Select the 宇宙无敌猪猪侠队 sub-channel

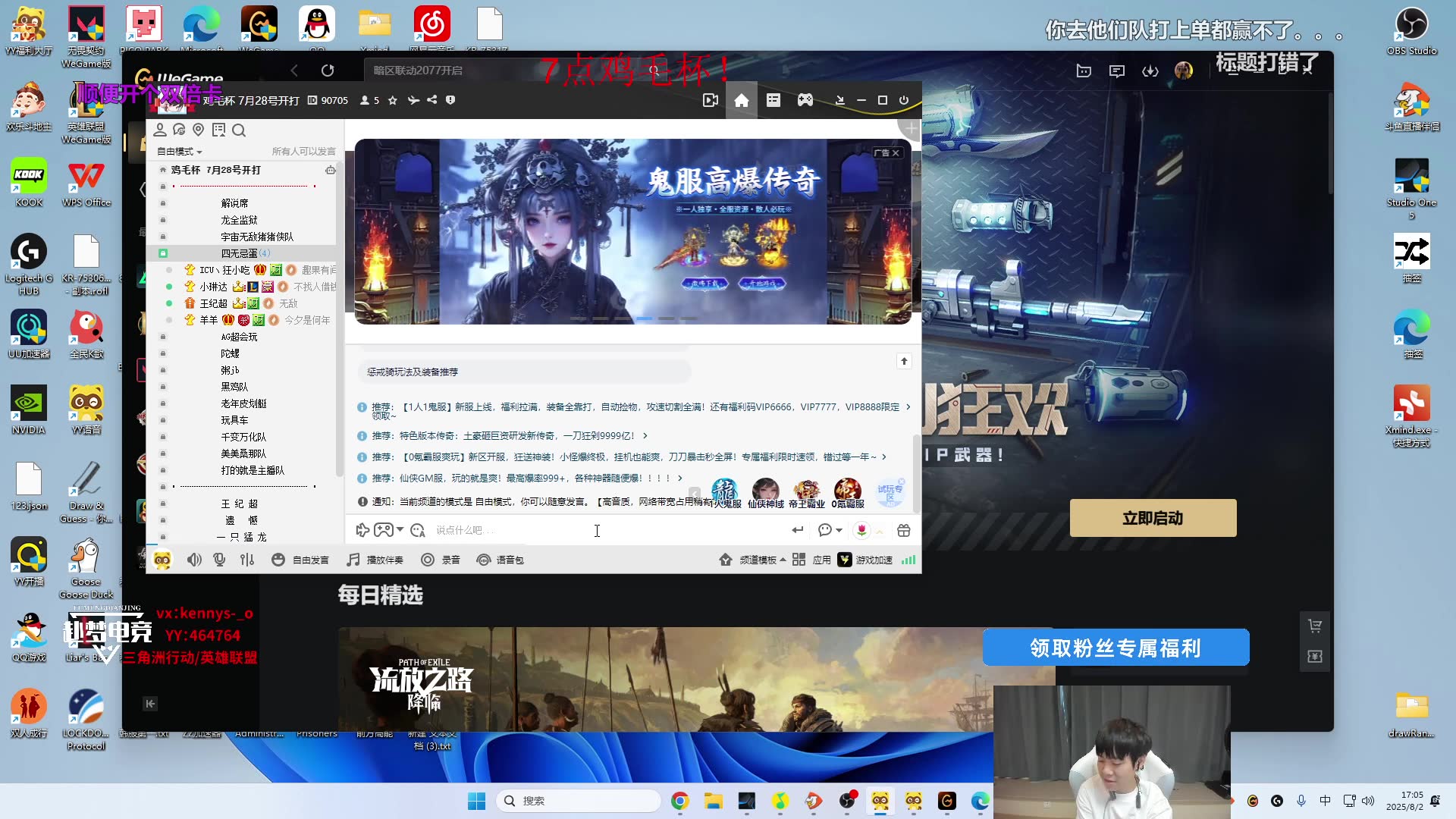(x=257, y=237)
